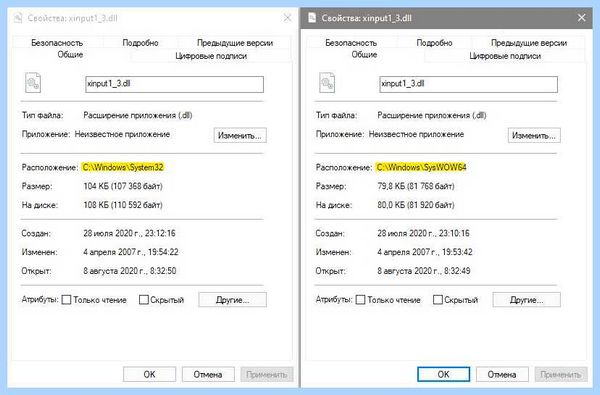Click size value '79,8 КБ (81 768 байт)'

pos(416,186)
